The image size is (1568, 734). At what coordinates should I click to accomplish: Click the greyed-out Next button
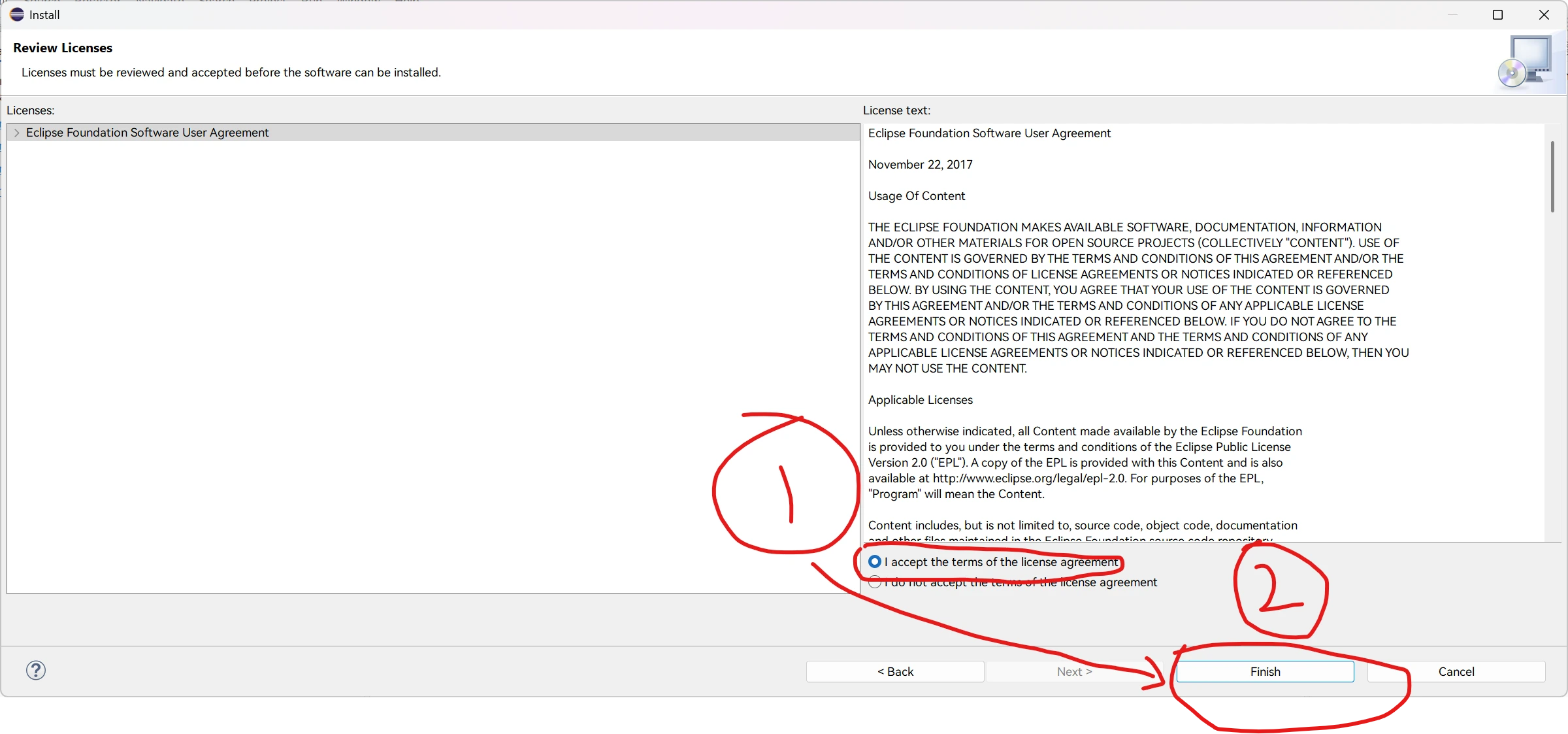click(1074, 671)
